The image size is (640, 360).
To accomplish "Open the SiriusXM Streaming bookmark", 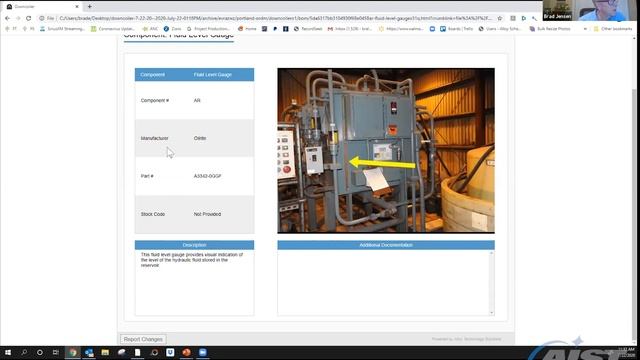I will [62, 29].
